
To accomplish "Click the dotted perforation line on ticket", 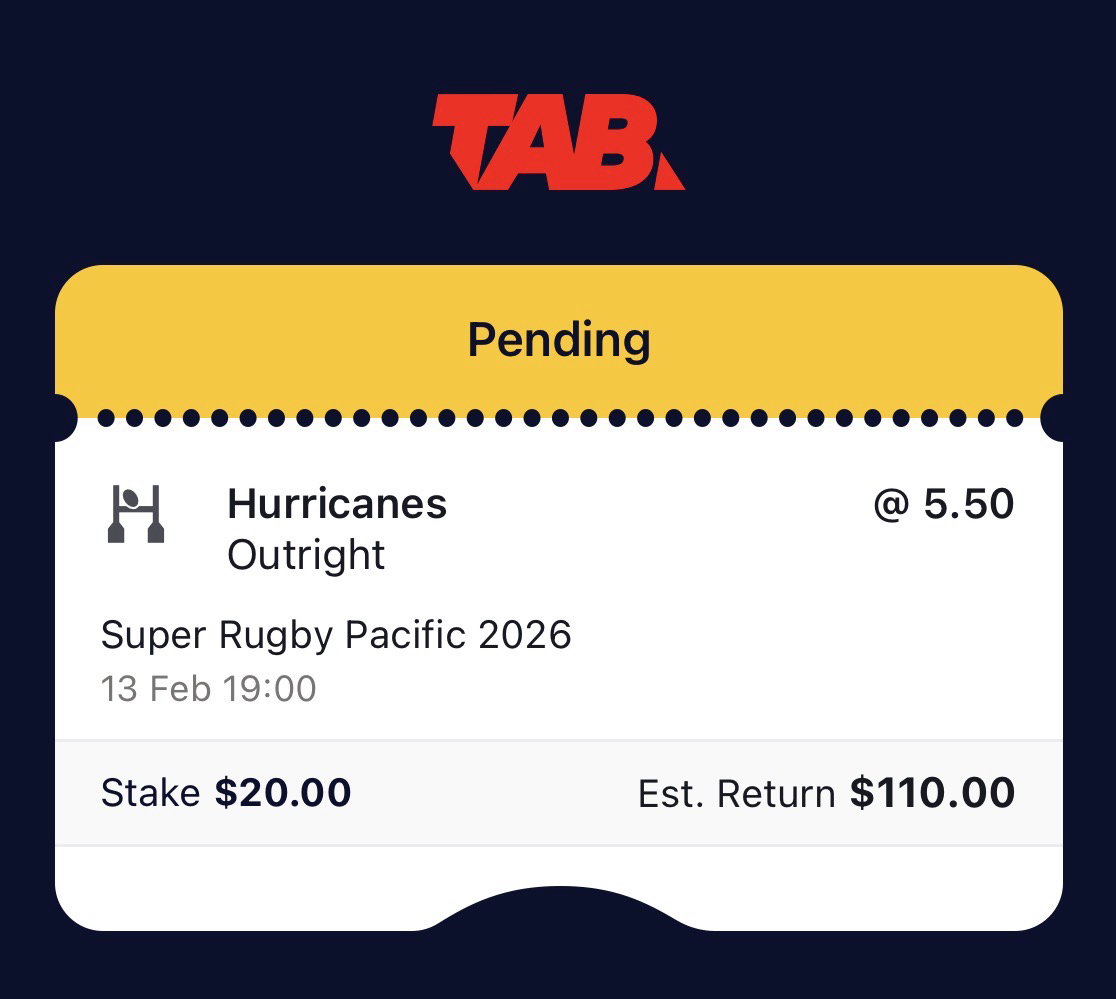I will [559, 417].
